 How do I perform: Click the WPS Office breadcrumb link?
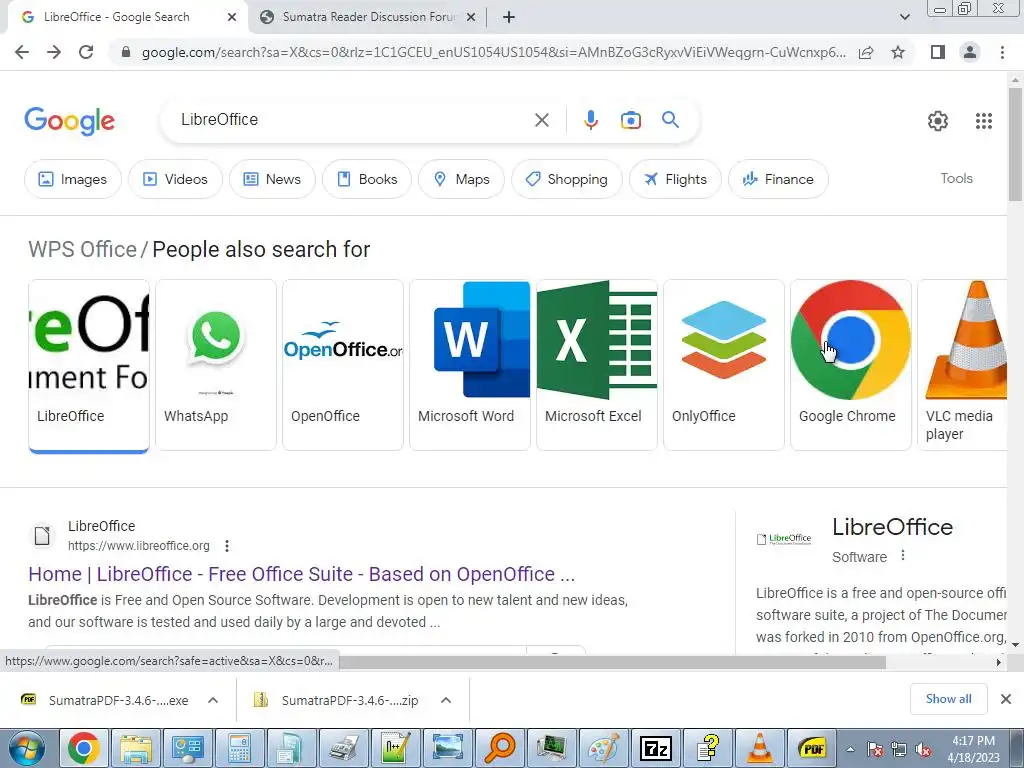pyautogui.click(x=82, y=249)
